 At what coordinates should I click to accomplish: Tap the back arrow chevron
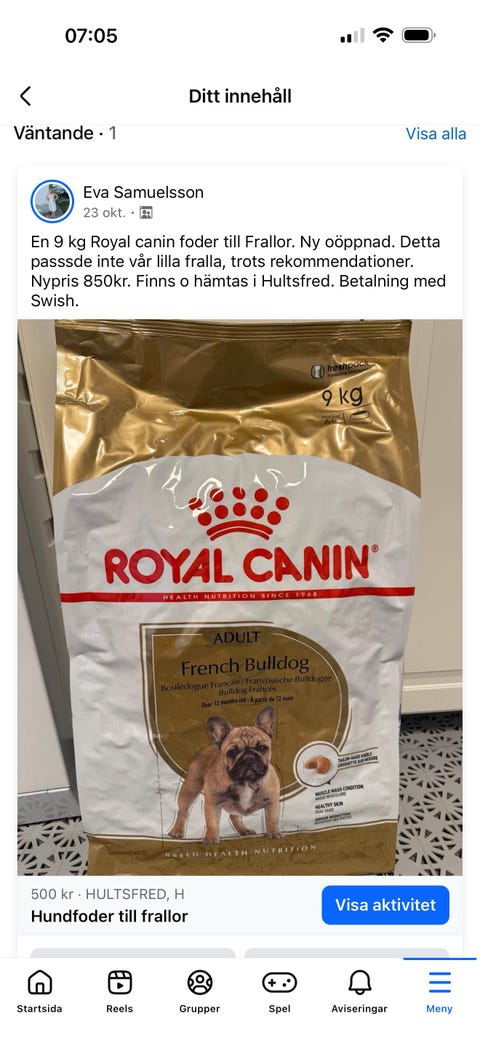coord(25,96)
